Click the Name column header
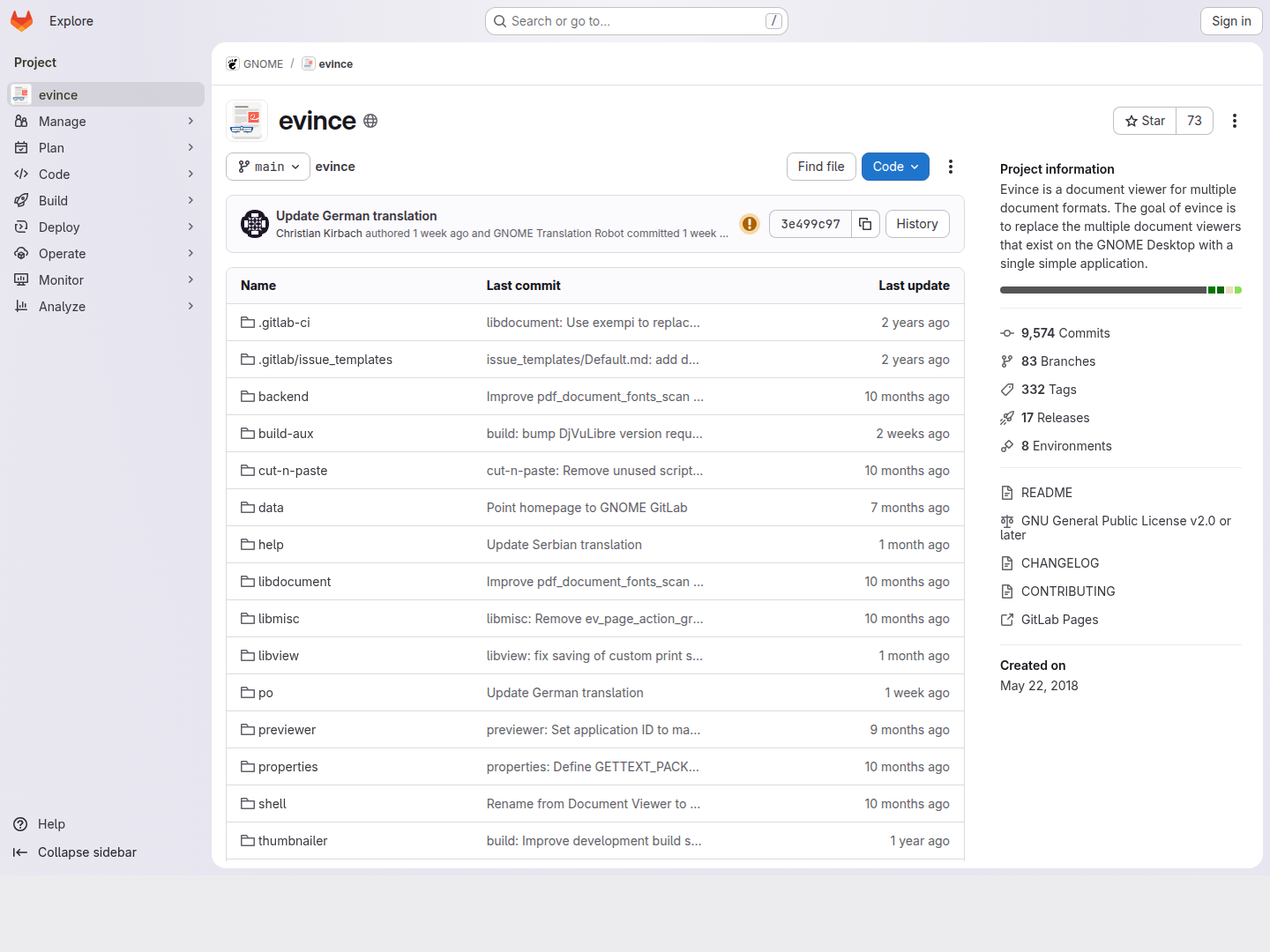1270x952 pixels. (258, 286)
